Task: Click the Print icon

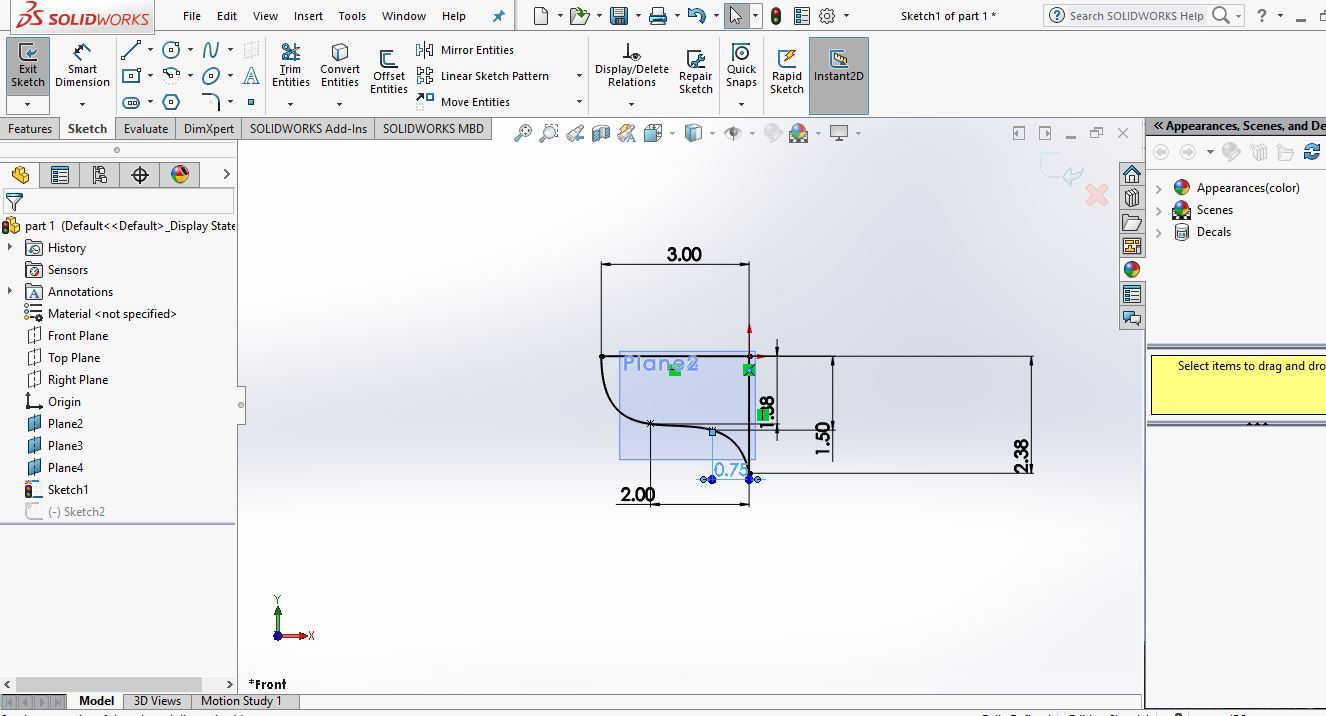Action: point(657,16)
